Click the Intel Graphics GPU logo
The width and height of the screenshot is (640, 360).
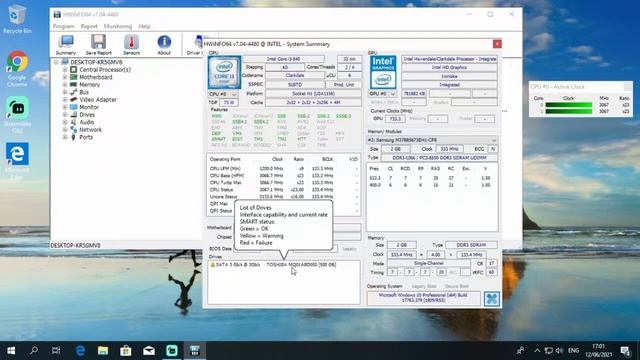pyautogui.click(x=383, y=72)
